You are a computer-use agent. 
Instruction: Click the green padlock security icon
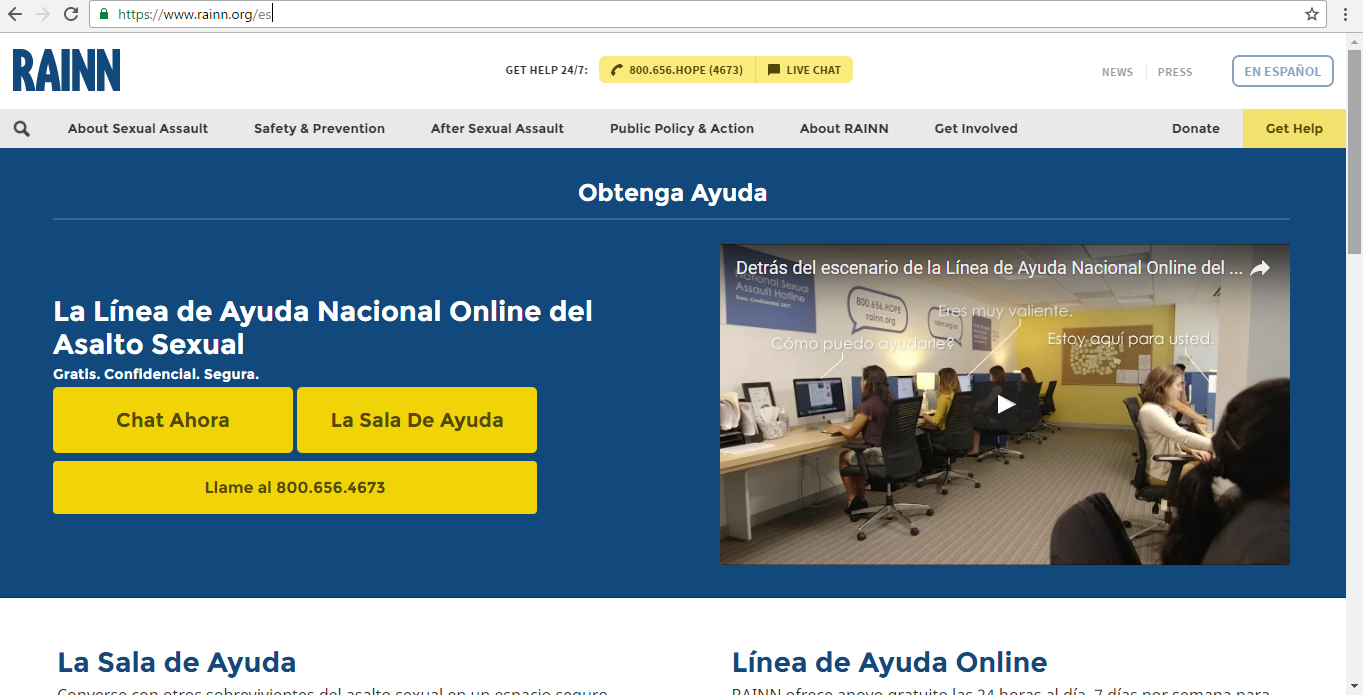(104, 14)
